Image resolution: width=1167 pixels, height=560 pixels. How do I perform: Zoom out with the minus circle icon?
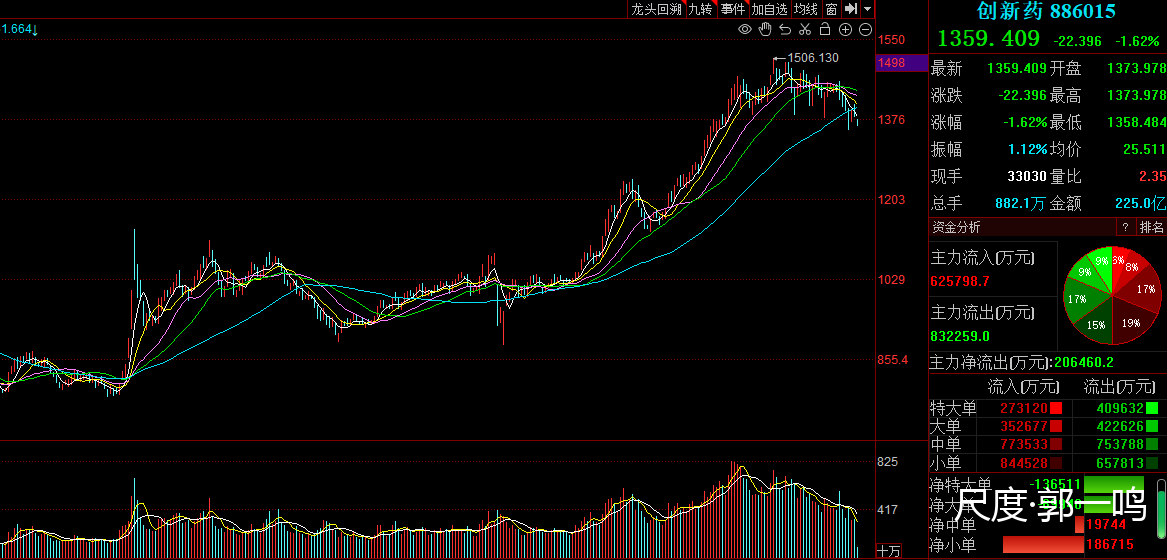tap(865, 30)
